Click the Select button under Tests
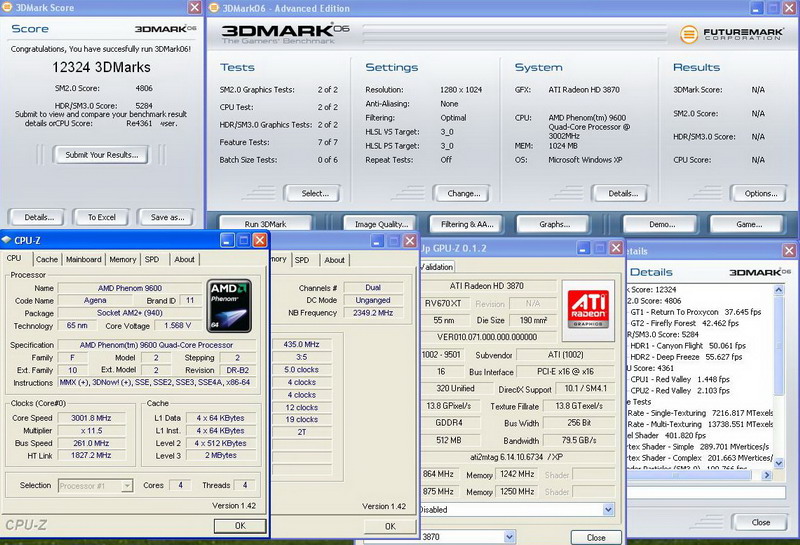 click(313, 193)
